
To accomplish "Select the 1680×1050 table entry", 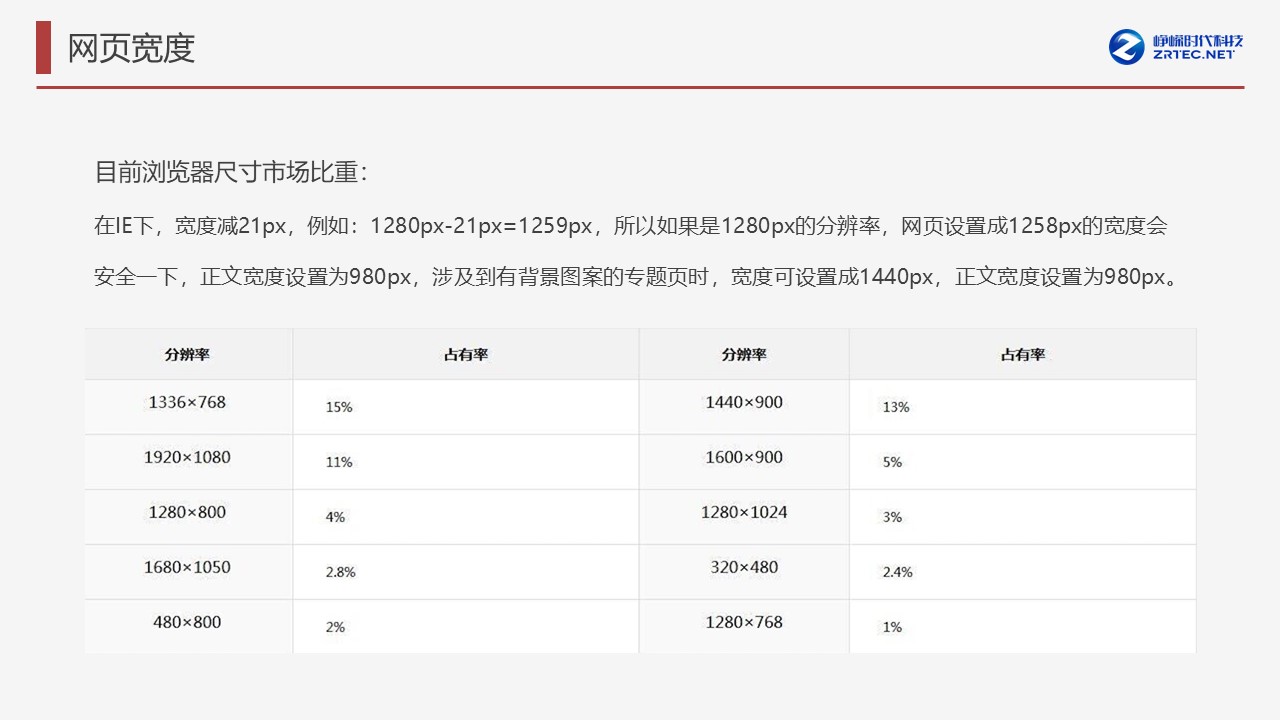I will point(187,568).
